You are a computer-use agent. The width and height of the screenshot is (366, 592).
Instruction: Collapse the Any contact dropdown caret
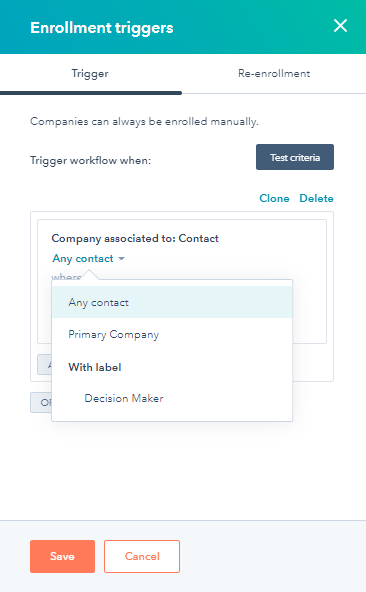pyautogui.click(x=122, y=259)
